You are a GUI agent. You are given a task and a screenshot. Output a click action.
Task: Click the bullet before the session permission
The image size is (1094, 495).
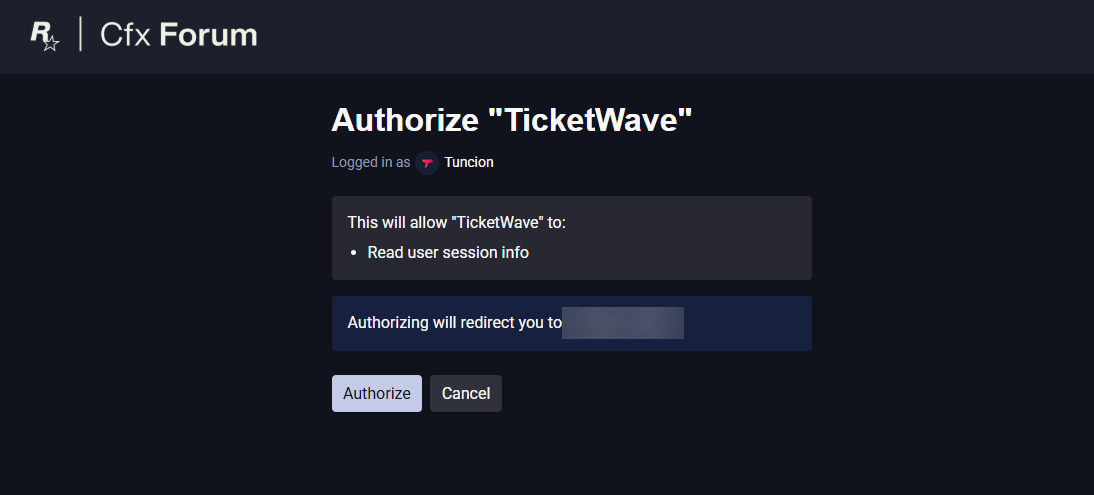pyautogui.click(x=354, y=253)
